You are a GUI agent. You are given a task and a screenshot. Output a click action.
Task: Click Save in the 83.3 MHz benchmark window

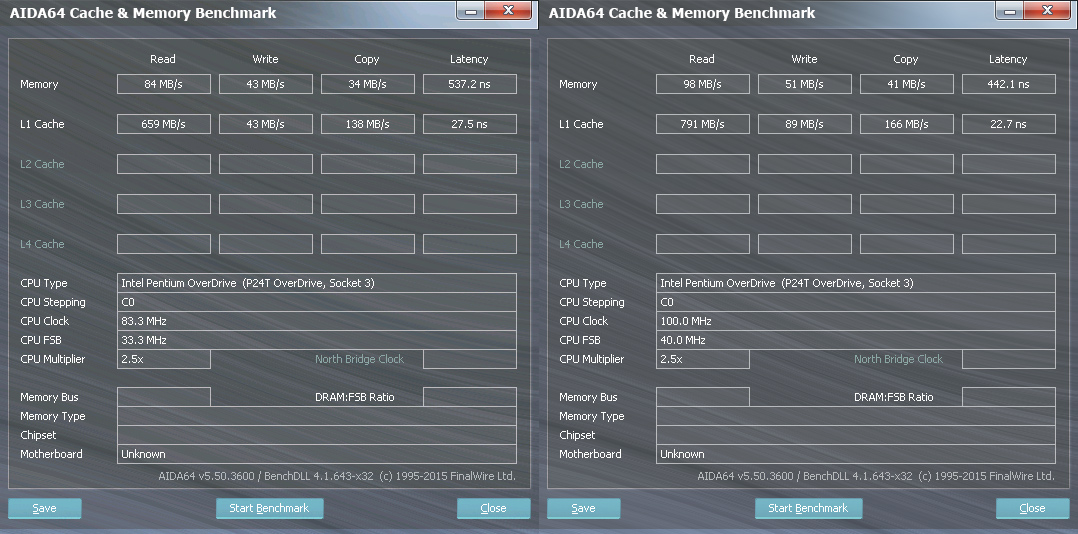point(45,508)
